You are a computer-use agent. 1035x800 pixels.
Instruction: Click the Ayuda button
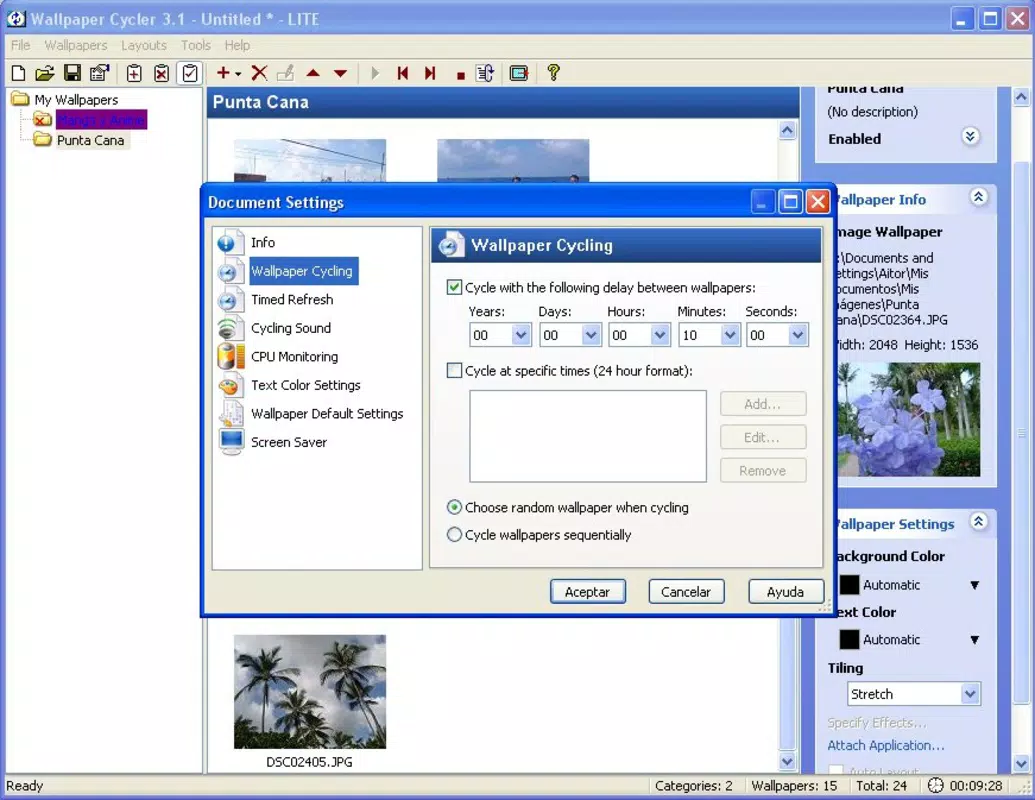(785, 591)
